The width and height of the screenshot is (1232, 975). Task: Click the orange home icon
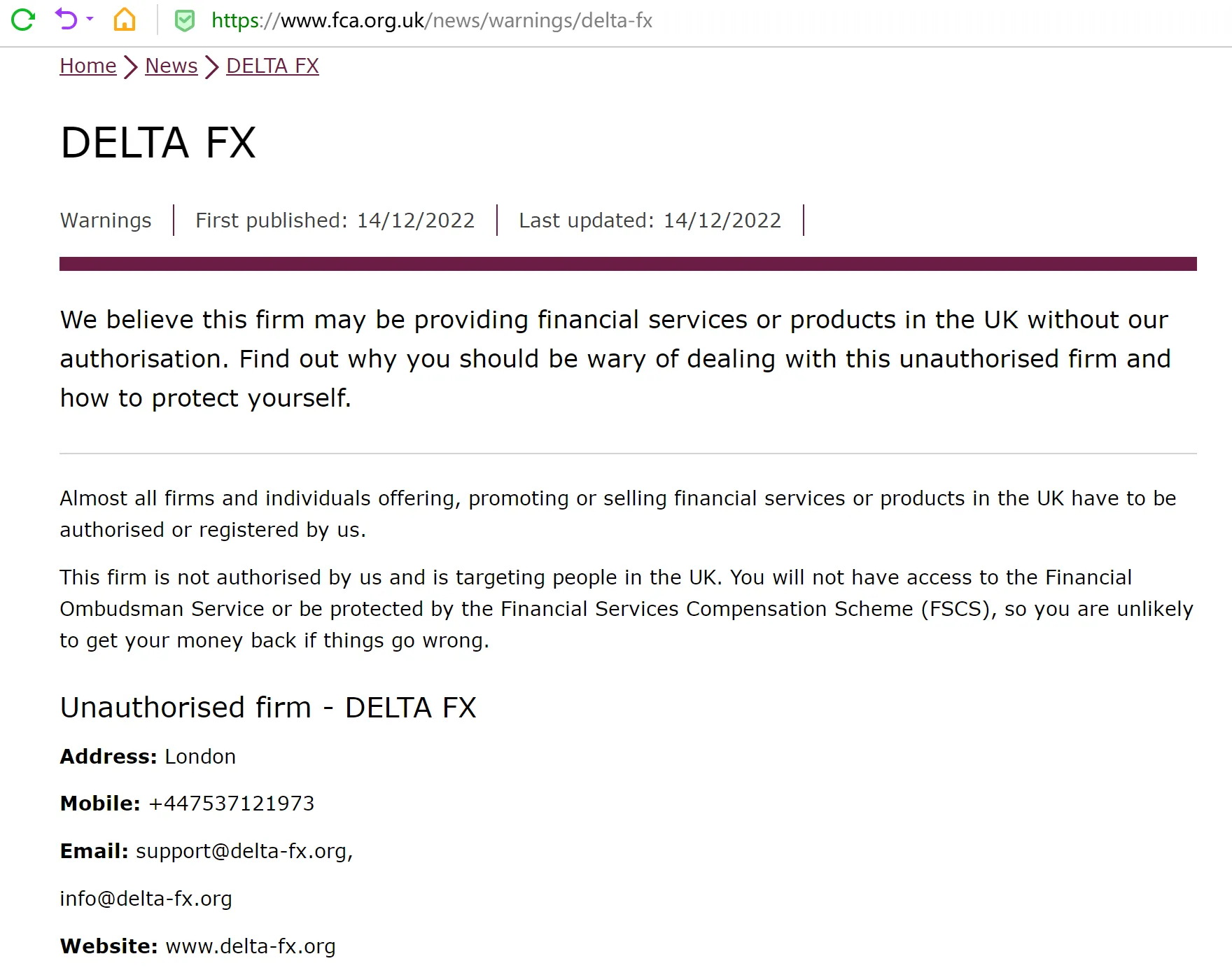click(125, 20)
